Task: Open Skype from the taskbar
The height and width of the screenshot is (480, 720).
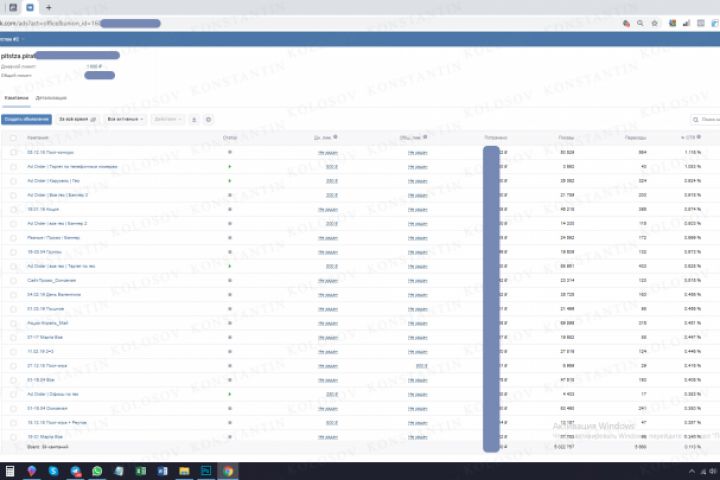Action: pos(54,471)
